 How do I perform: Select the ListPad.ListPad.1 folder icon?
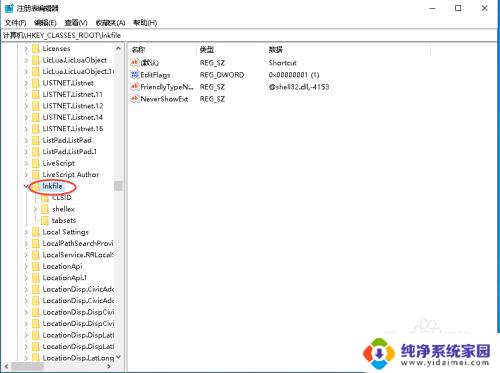(36, 152)
